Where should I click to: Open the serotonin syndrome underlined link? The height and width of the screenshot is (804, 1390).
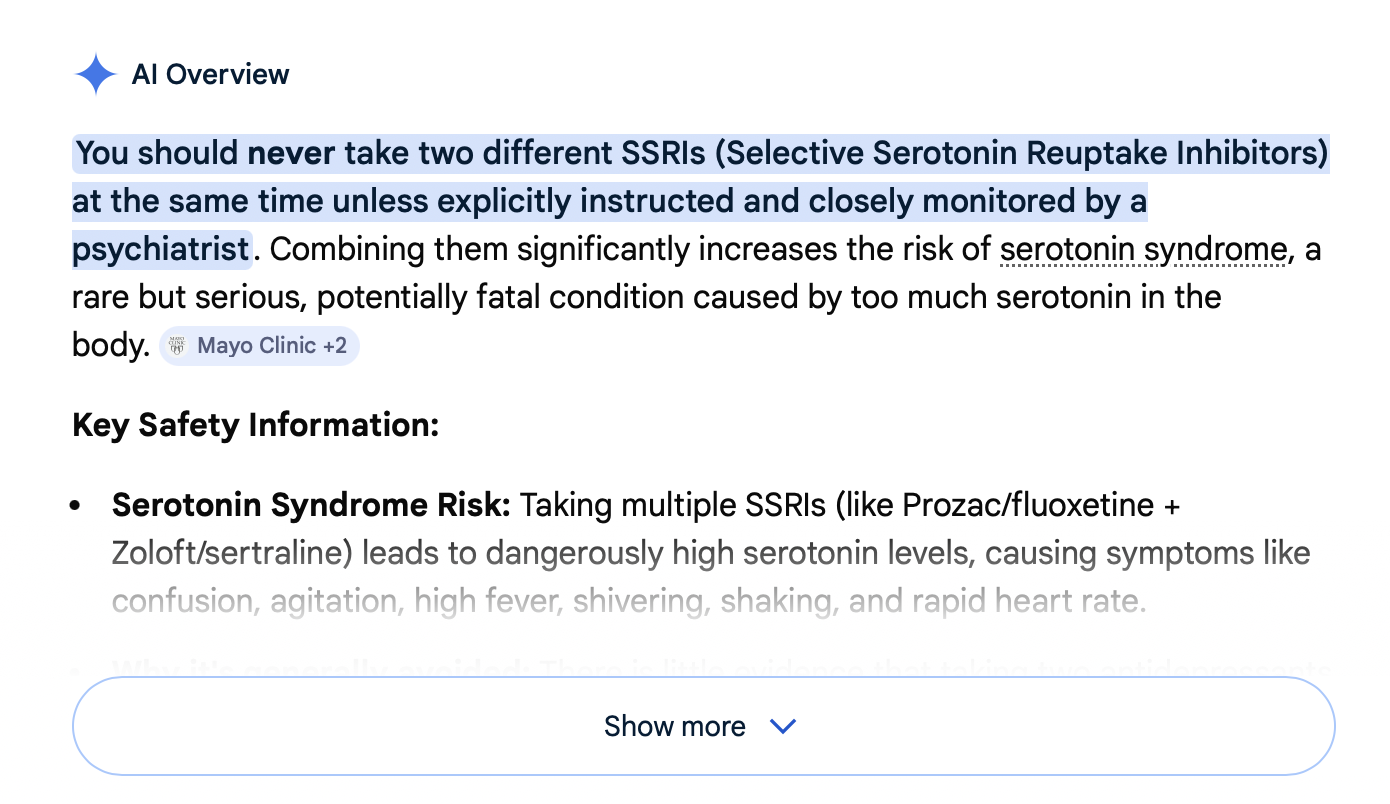pyautogui.click(x=1143, y=250)
